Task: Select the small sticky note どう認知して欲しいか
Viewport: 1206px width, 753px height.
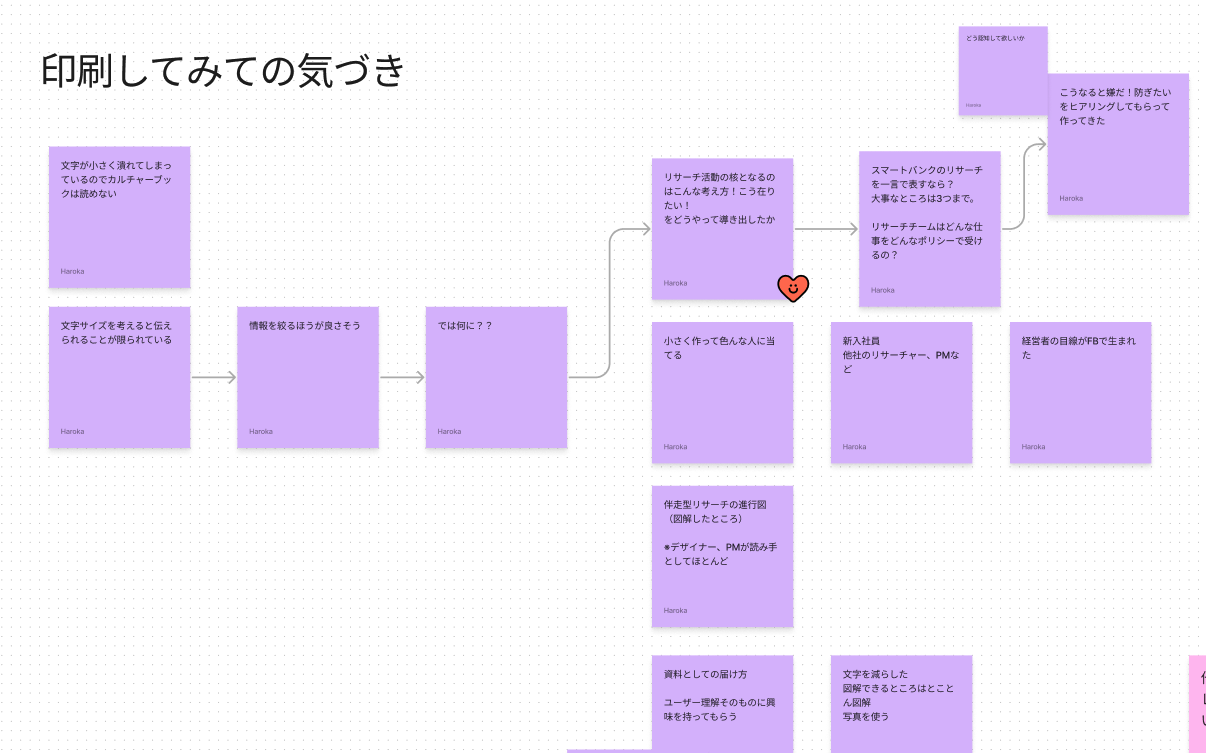Action: point(1003,71)
